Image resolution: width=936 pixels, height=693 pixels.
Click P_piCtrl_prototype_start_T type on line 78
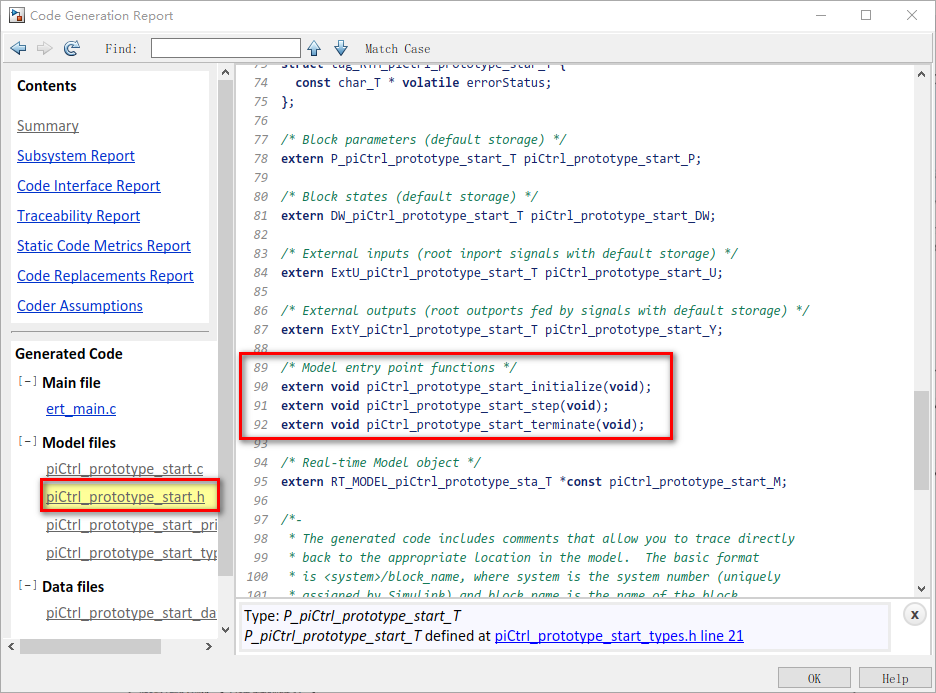click(423, 159)
